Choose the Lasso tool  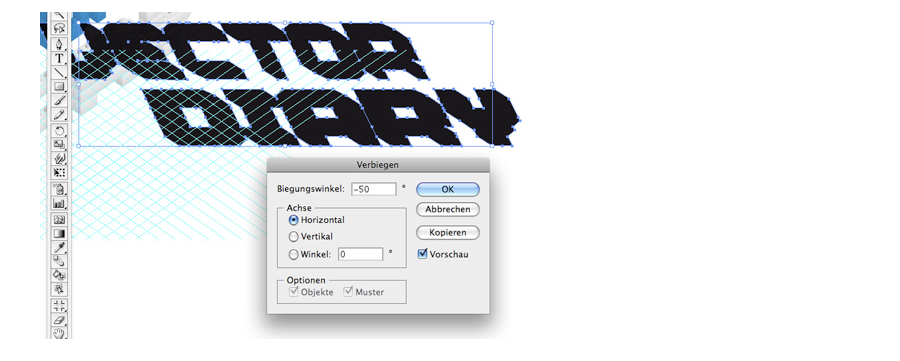tap(60, 29)
